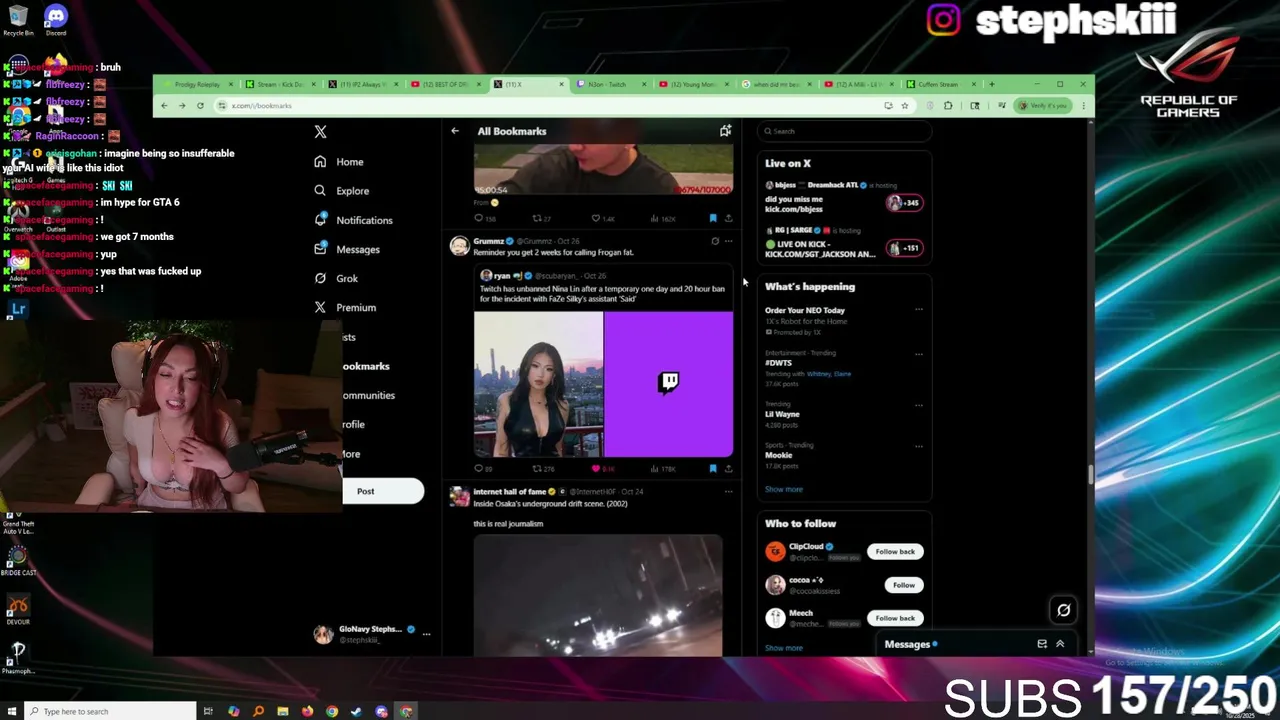This screenshot has width=1280, height=720.
Task: Open Explore in the X sidebar
Action: (x=341, y=191)
